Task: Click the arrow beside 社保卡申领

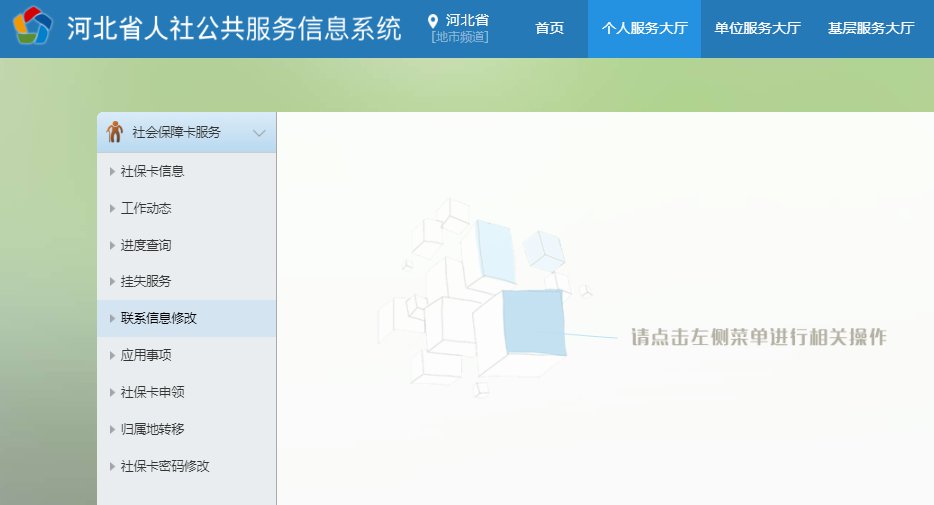Action: (x=112, y=392)
